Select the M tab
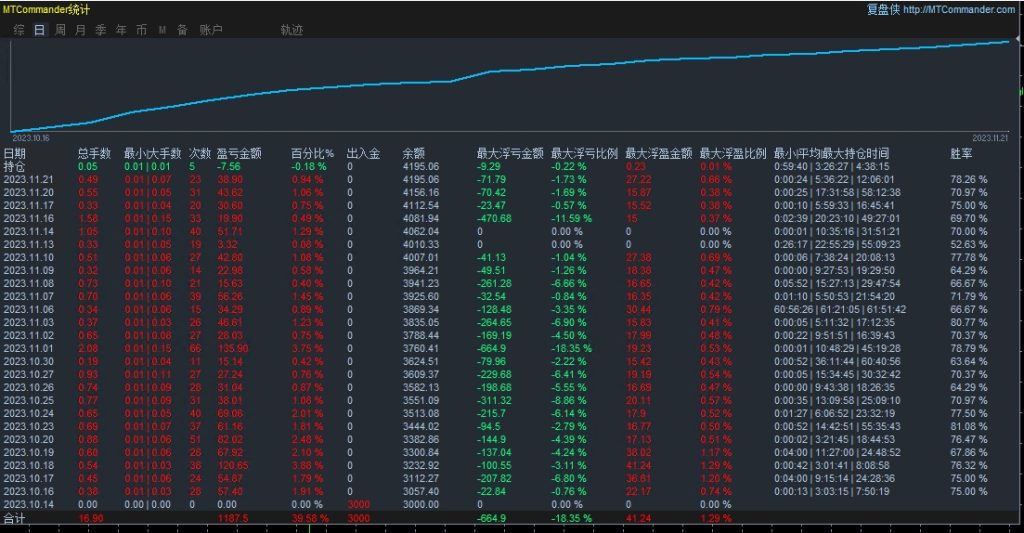This screenshot has width=1024, height=533. pyautogui.click(x=162, y=30)
